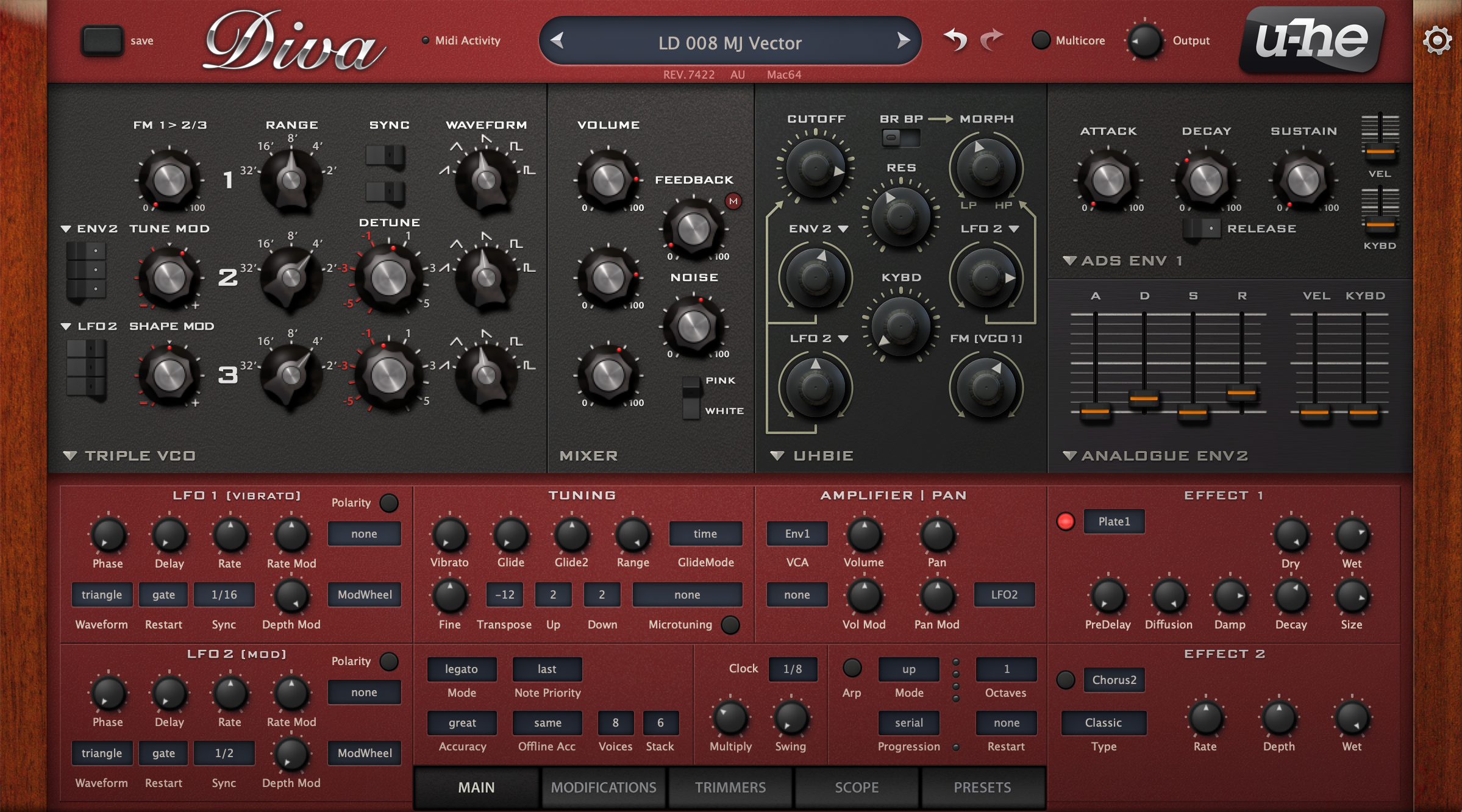Screen dimensions: 1462x812
Task: Open settings with the gear icon
Action: 1437,41
